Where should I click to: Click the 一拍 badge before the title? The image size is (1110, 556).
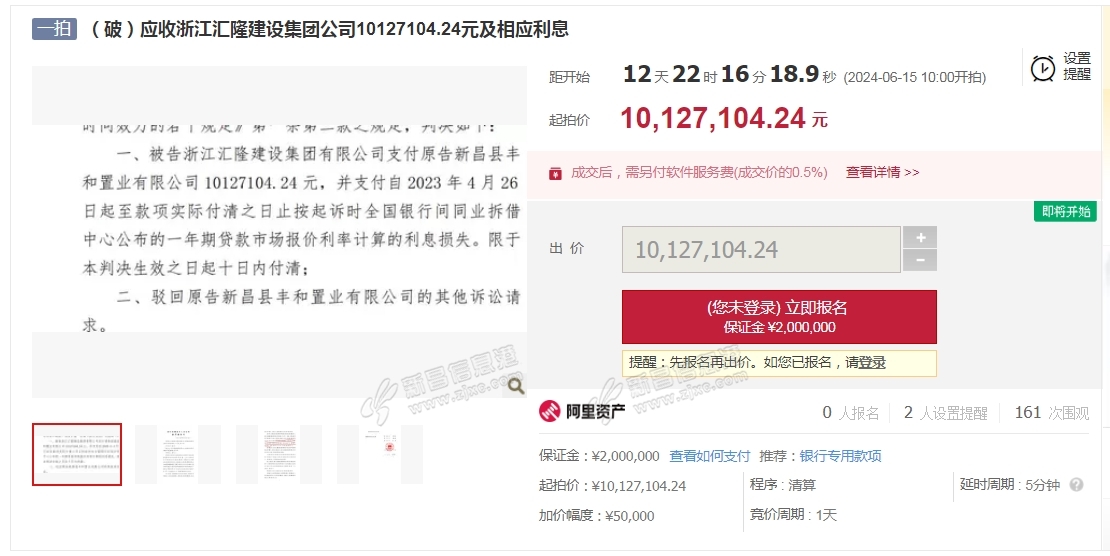point(54,29)
